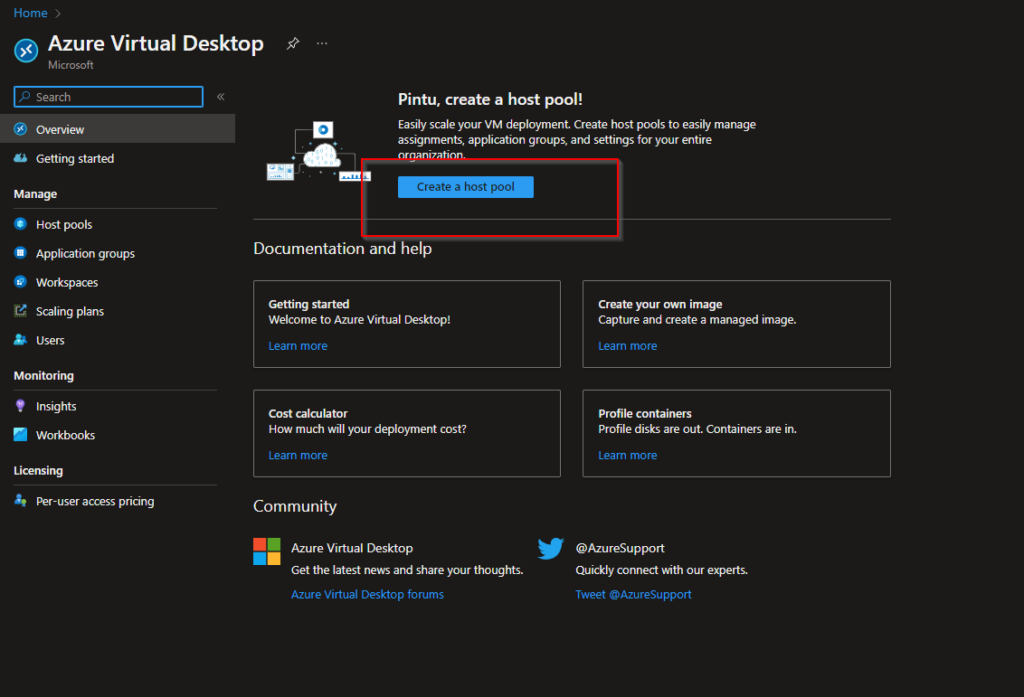Click the Documentation and help heading
The height and width of the screenshot is (697, 1024).
(342, 249)
